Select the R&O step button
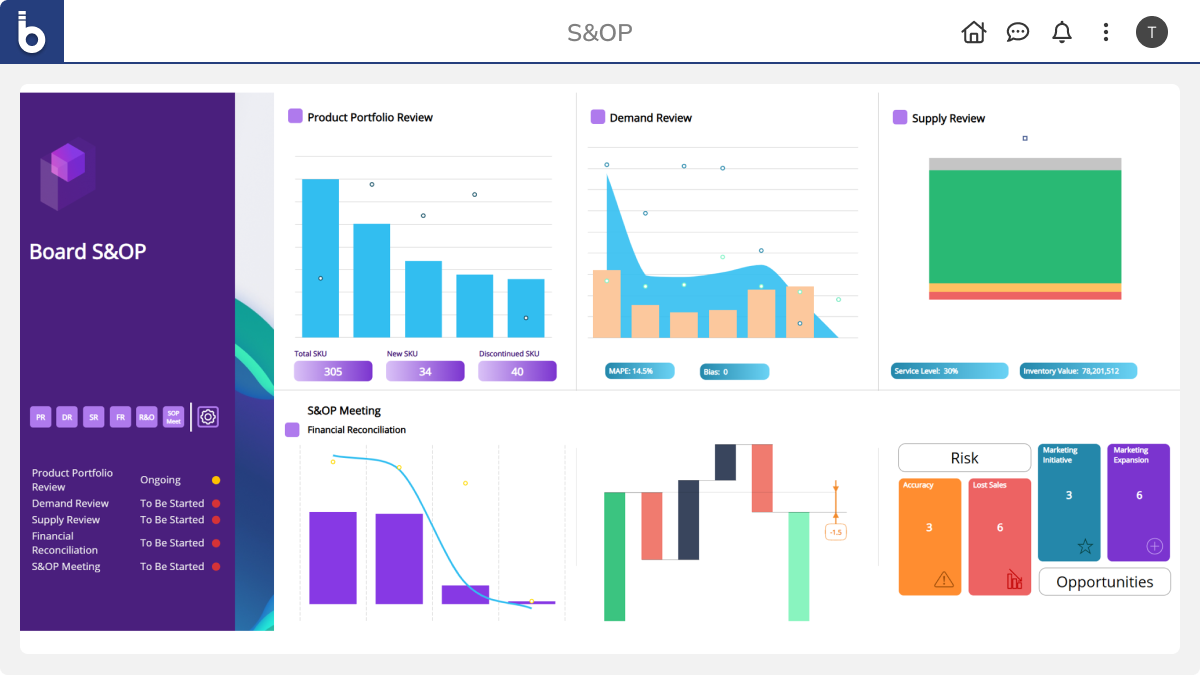 147,417
